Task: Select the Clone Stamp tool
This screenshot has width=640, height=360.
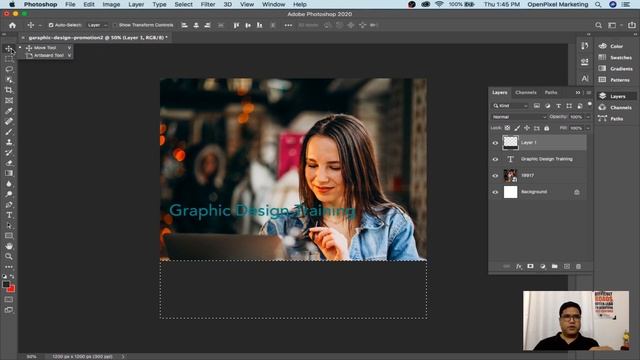Action: coord(9,142)
